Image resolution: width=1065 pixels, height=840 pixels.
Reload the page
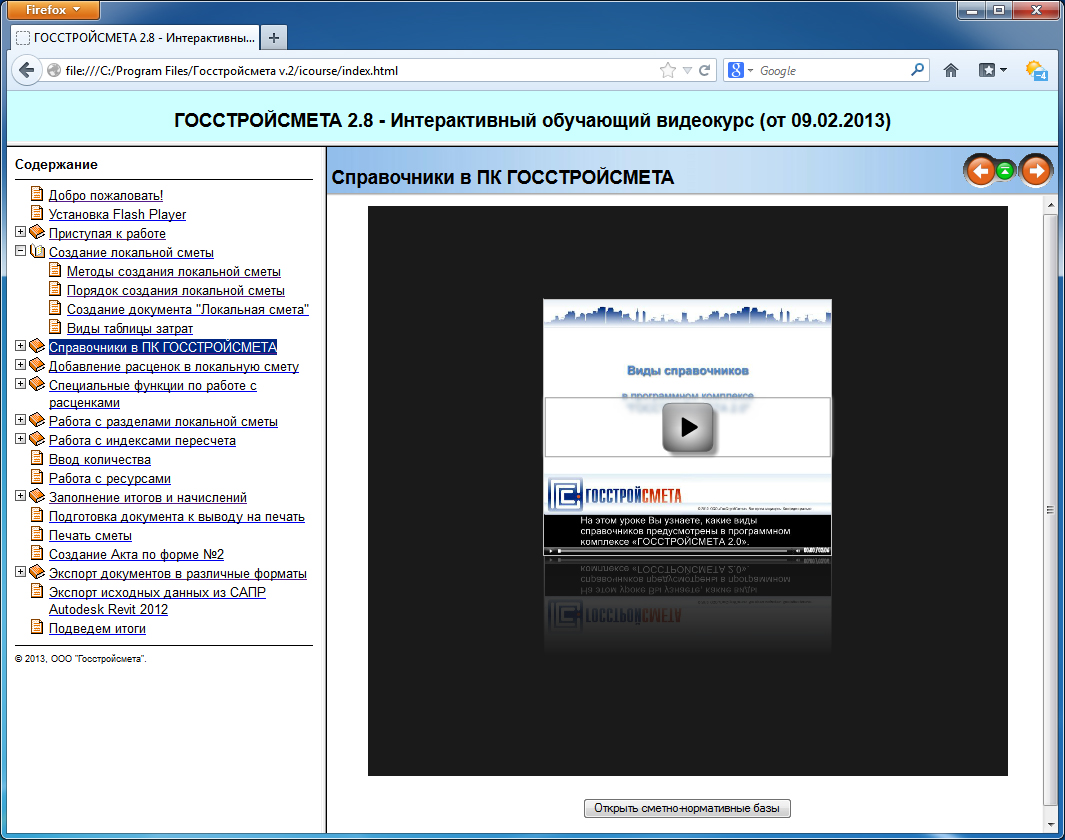[705, 71]
